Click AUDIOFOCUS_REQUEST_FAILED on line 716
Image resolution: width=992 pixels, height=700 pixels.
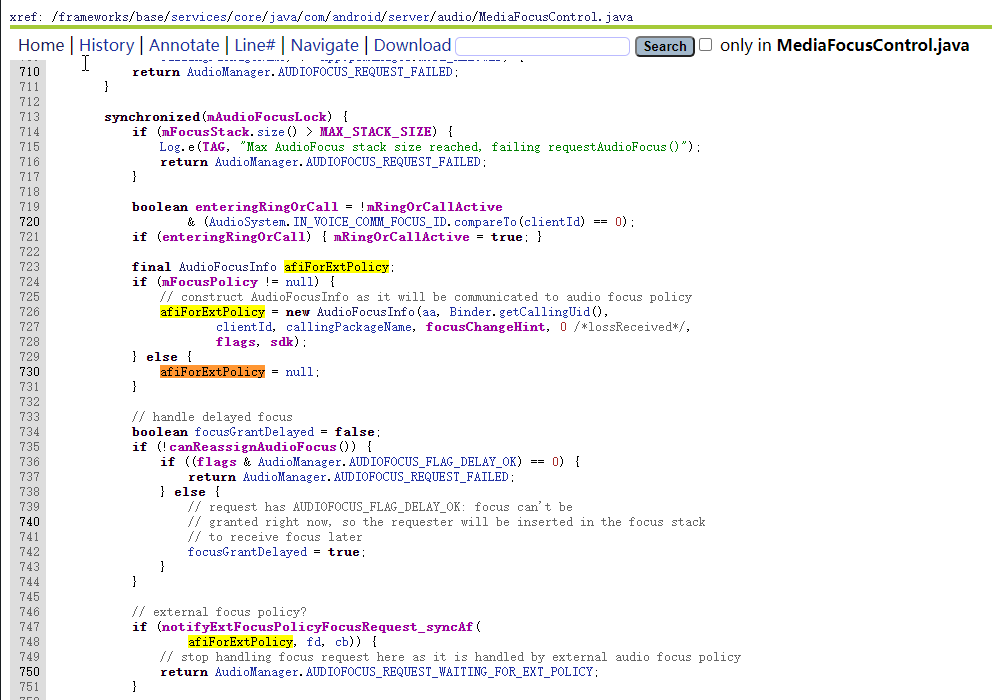click(x=394, y=162)
